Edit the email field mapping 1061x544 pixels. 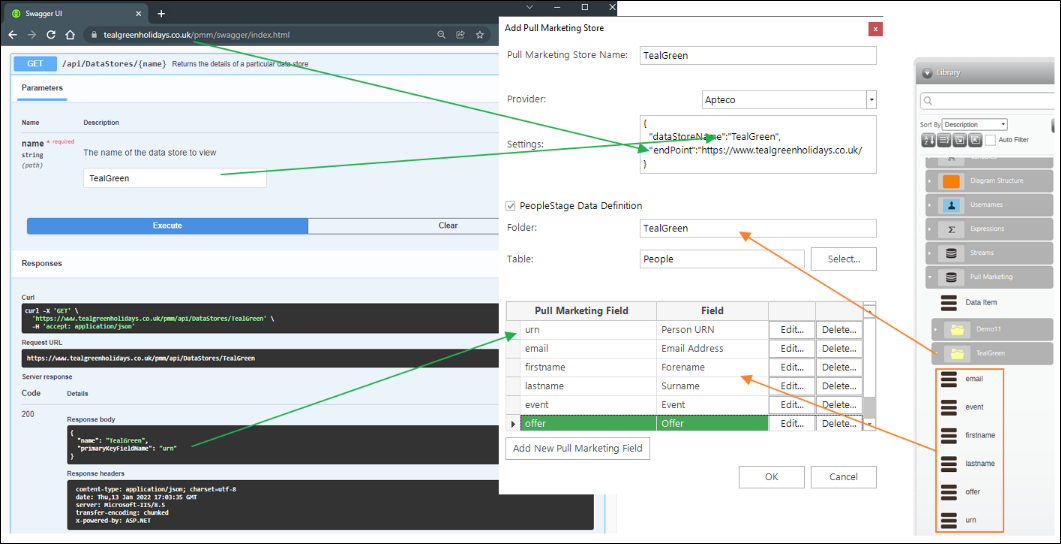pos(792,348)
